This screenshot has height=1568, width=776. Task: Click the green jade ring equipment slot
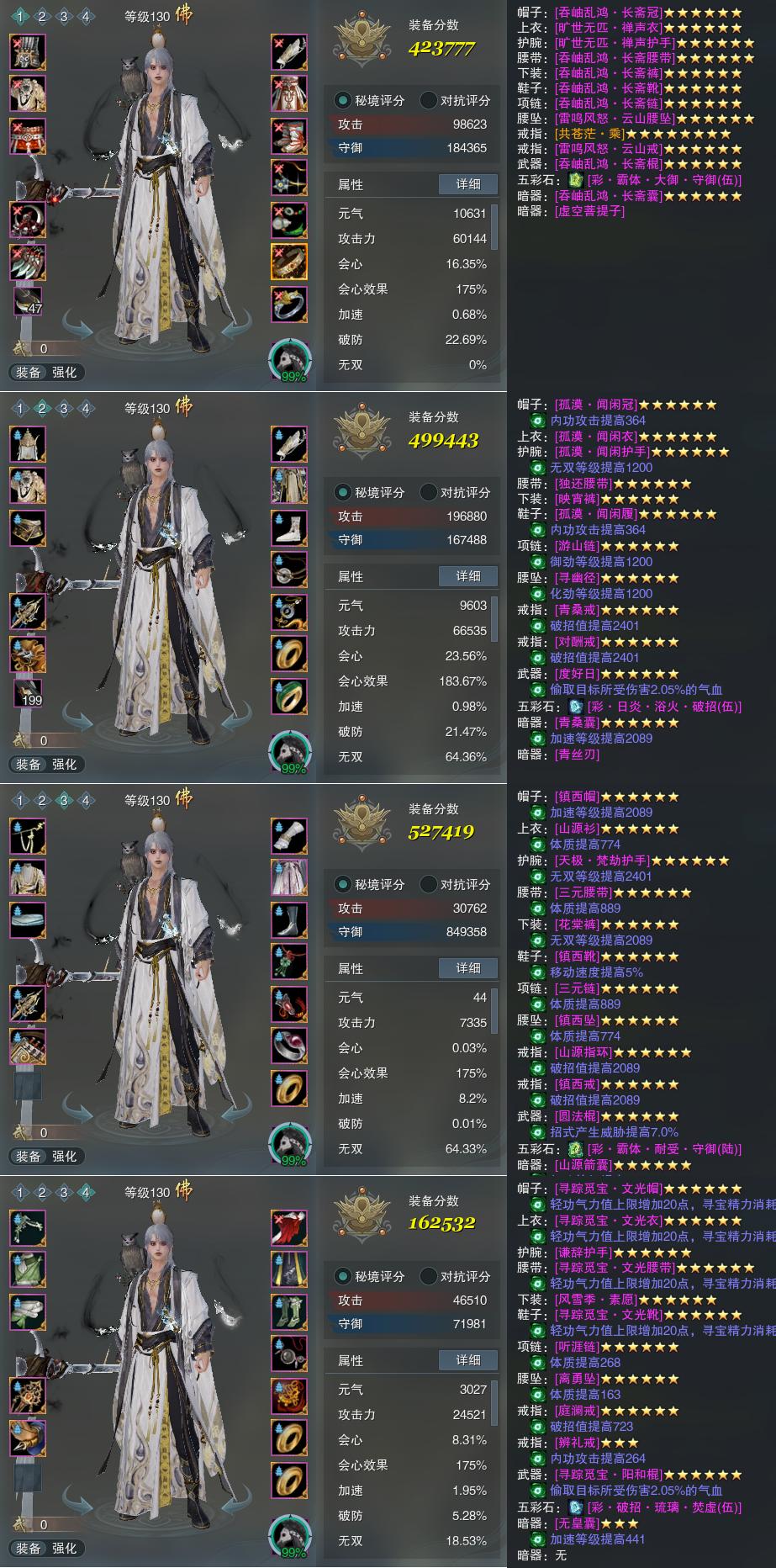[x=289, y=697]
